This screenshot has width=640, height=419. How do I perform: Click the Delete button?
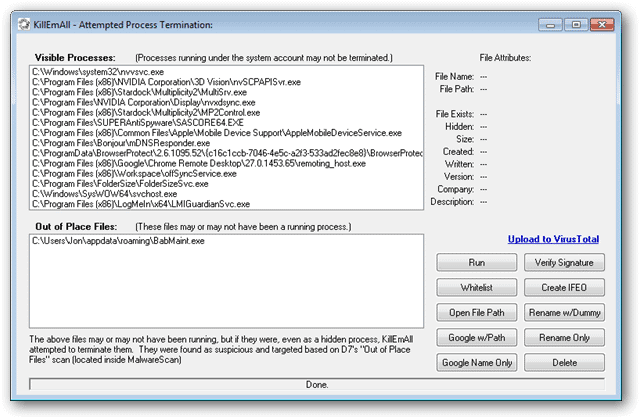(x=564, y=363)
